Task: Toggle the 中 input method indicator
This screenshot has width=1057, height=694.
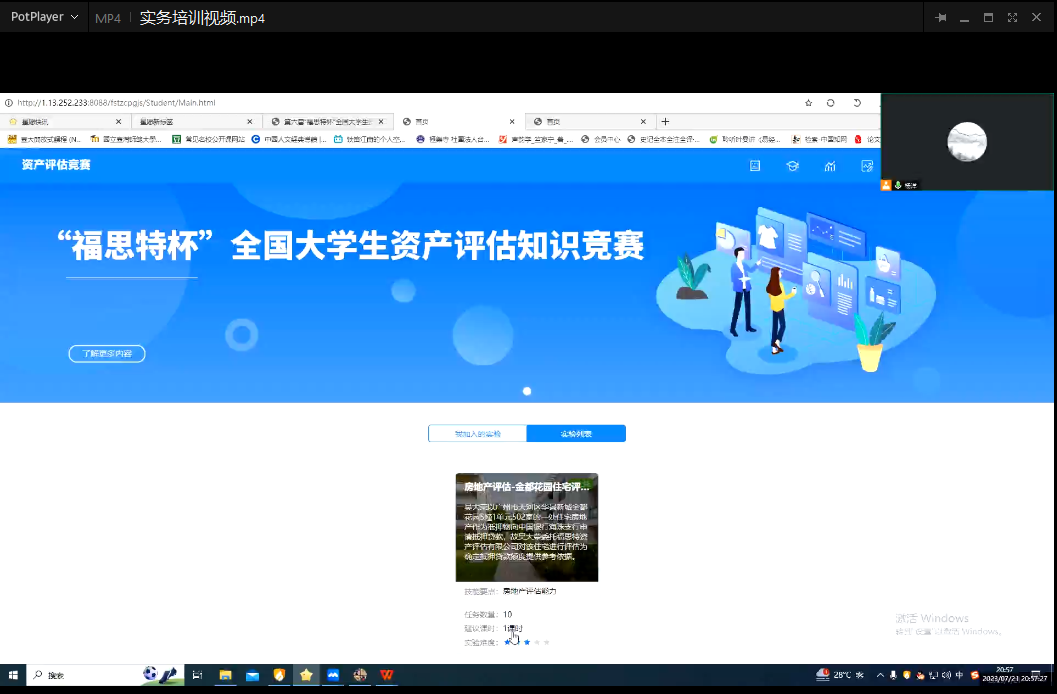Action: 960,675
